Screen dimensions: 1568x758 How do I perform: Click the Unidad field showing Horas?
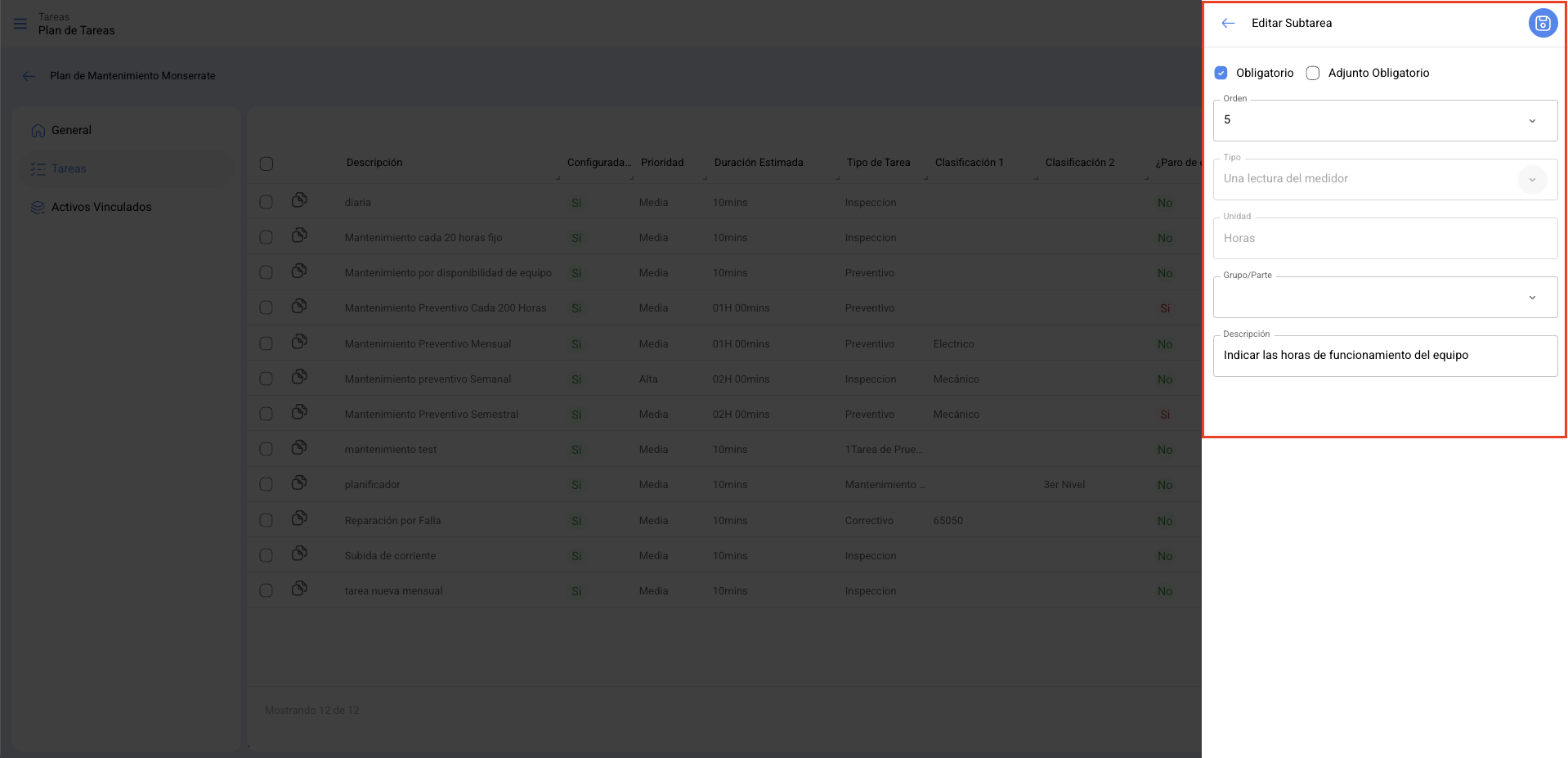click(1385, 239)
